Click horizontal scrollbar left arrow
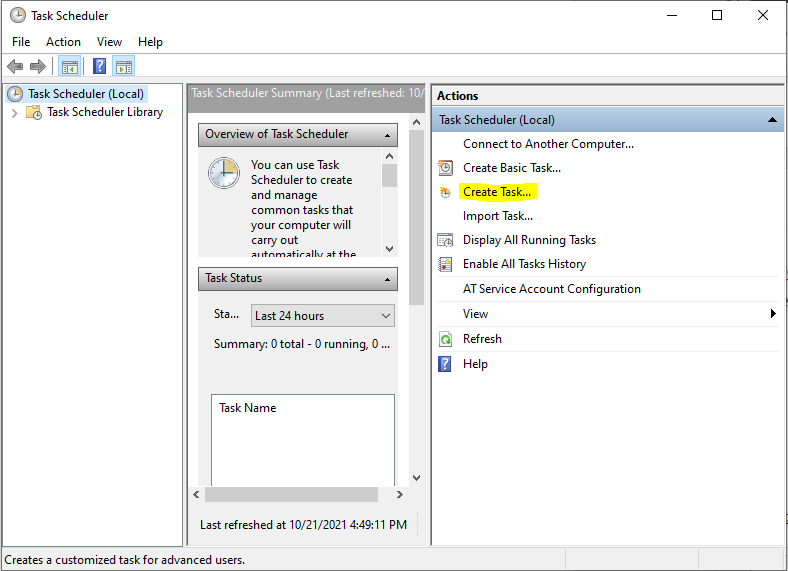 click(x=196, y=495)
